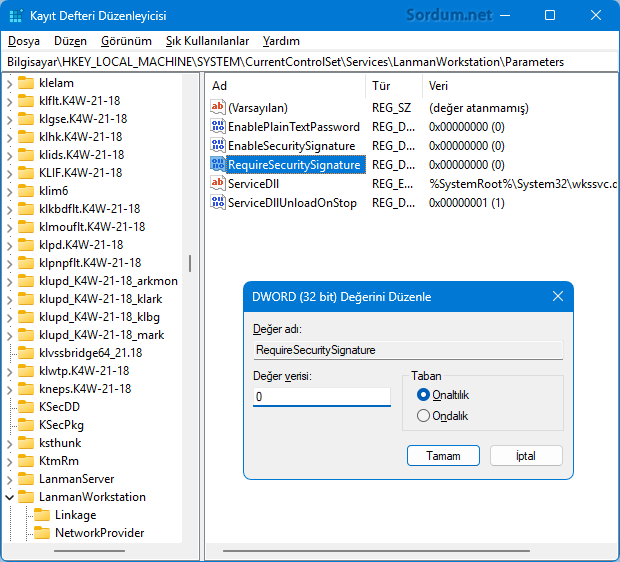
Task: Click the values pane horizontal scrollbar
Action: [376, 551]
